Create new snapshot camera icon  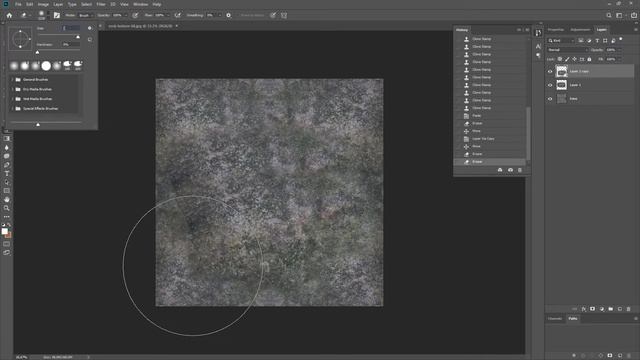tap(510, 170)
